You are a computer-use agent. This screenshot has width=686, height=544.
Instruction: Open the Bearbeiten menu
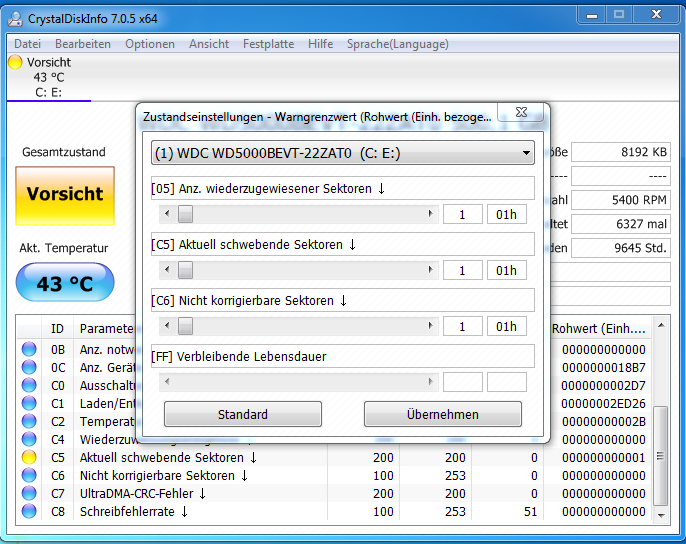click(83, 44)
